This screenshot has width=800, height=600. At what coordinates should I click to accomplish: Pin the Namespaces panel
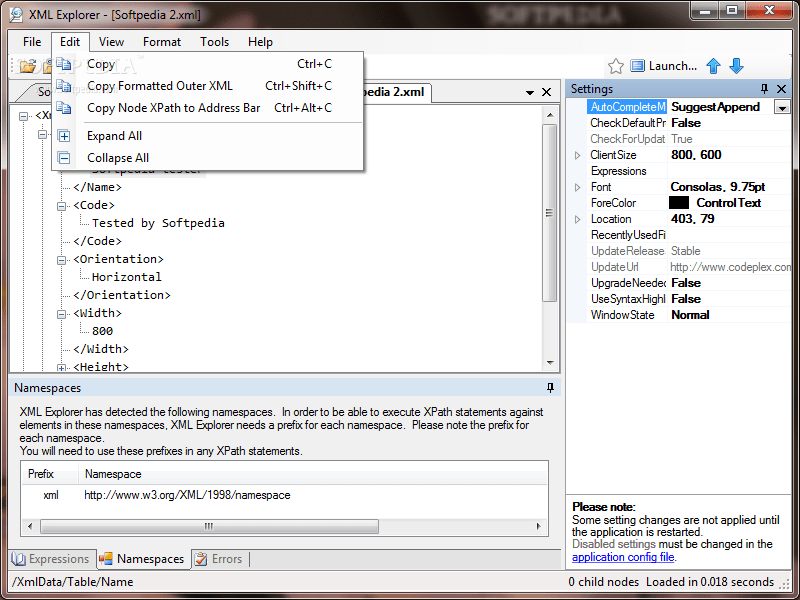click(x=549, y=388)
